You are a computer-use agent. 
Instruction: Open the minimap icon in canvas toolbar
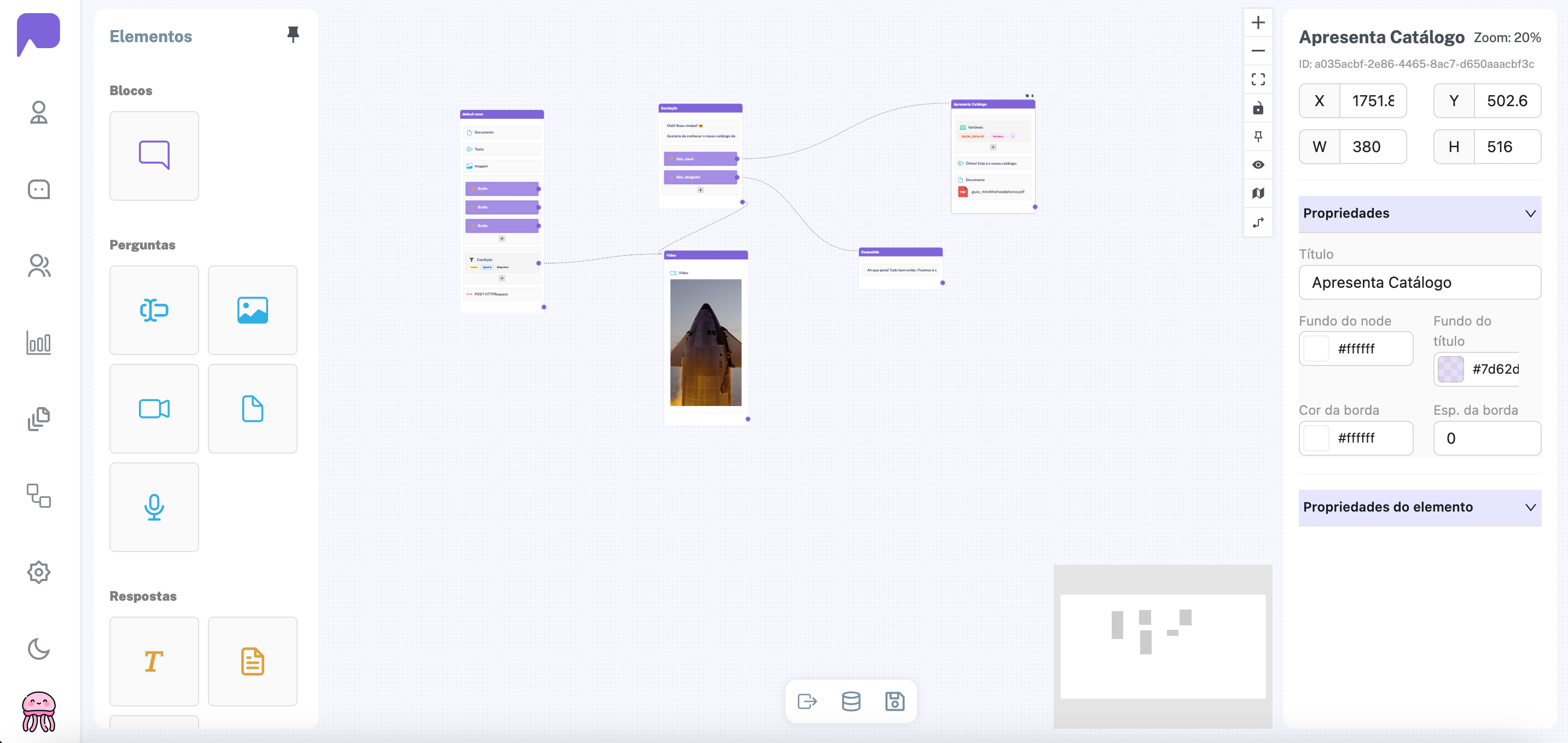tap(1258, 194)
